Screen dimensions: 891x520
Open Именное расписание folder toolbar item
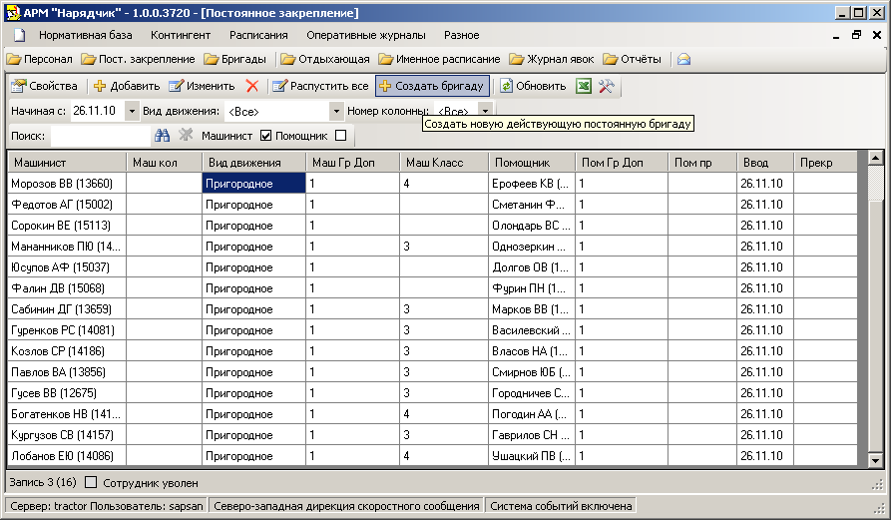(439, 59)
